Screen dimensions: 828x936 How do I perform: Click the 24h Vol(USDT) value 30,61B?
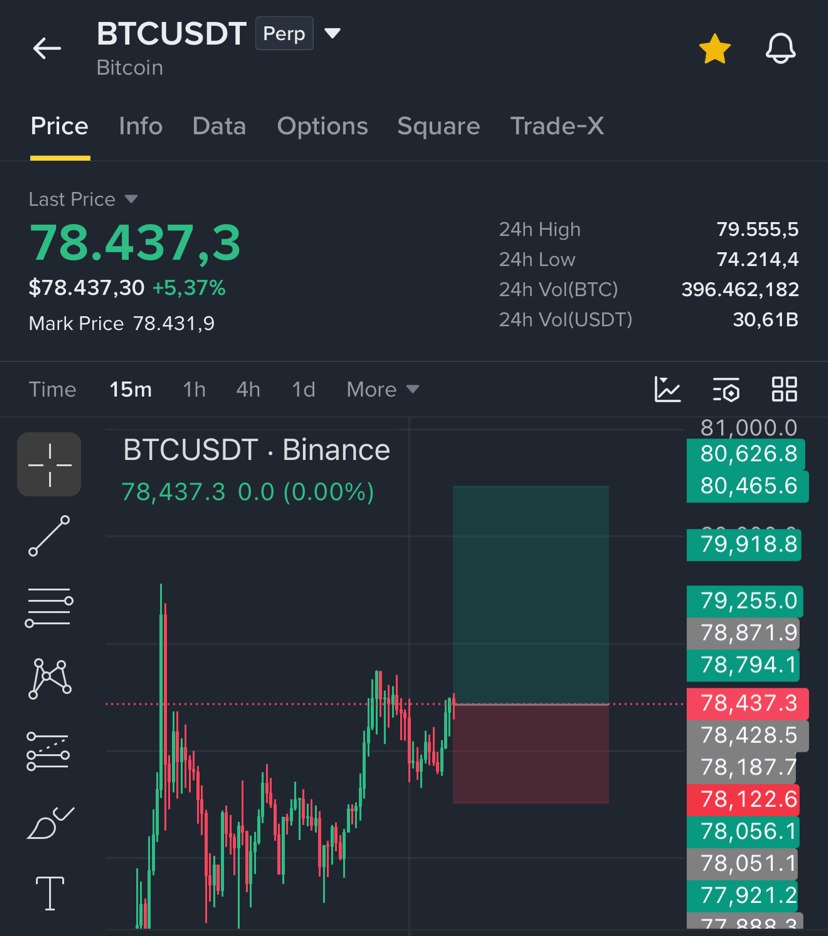[x=765, y=320]
